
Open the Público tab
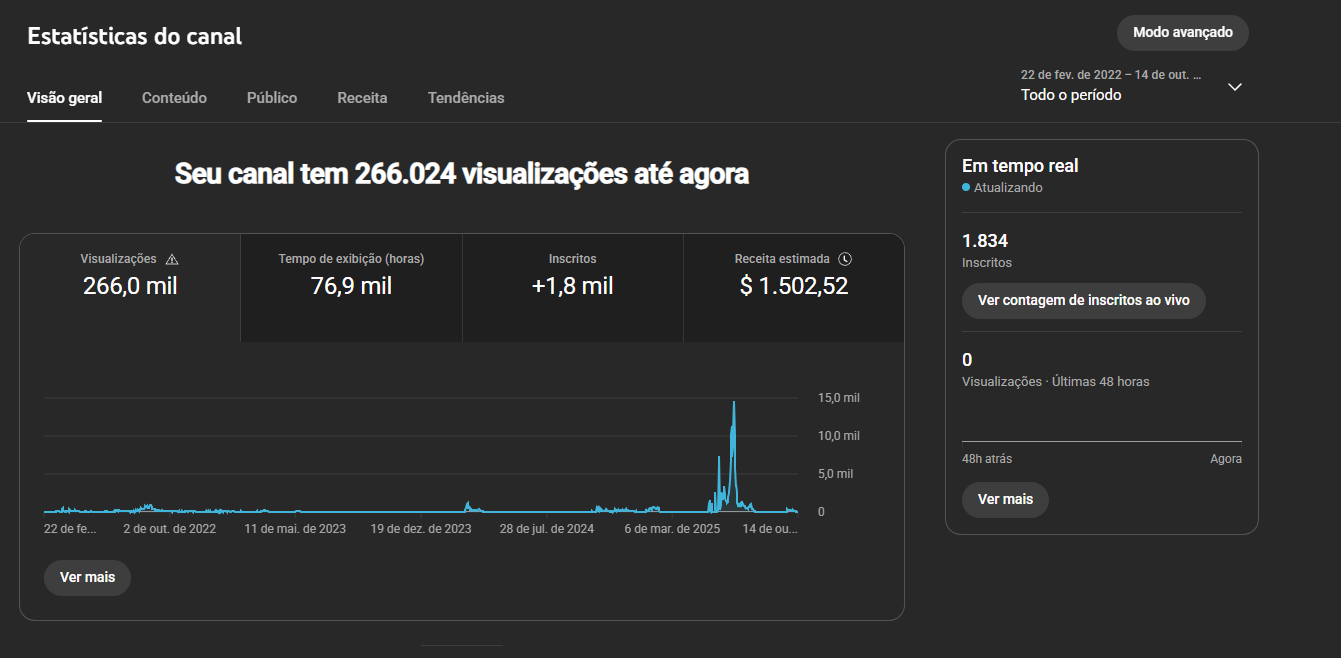(272, 98)
